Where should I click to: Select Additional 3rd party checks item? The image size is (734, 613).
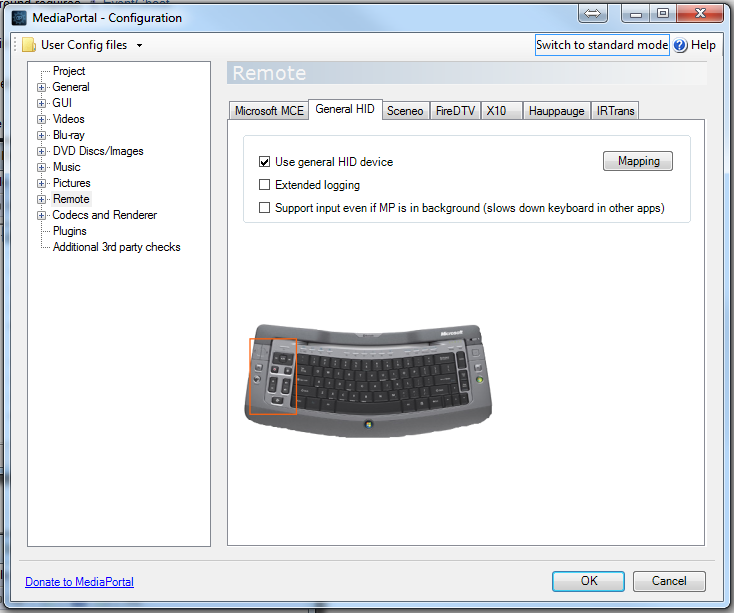117,247
